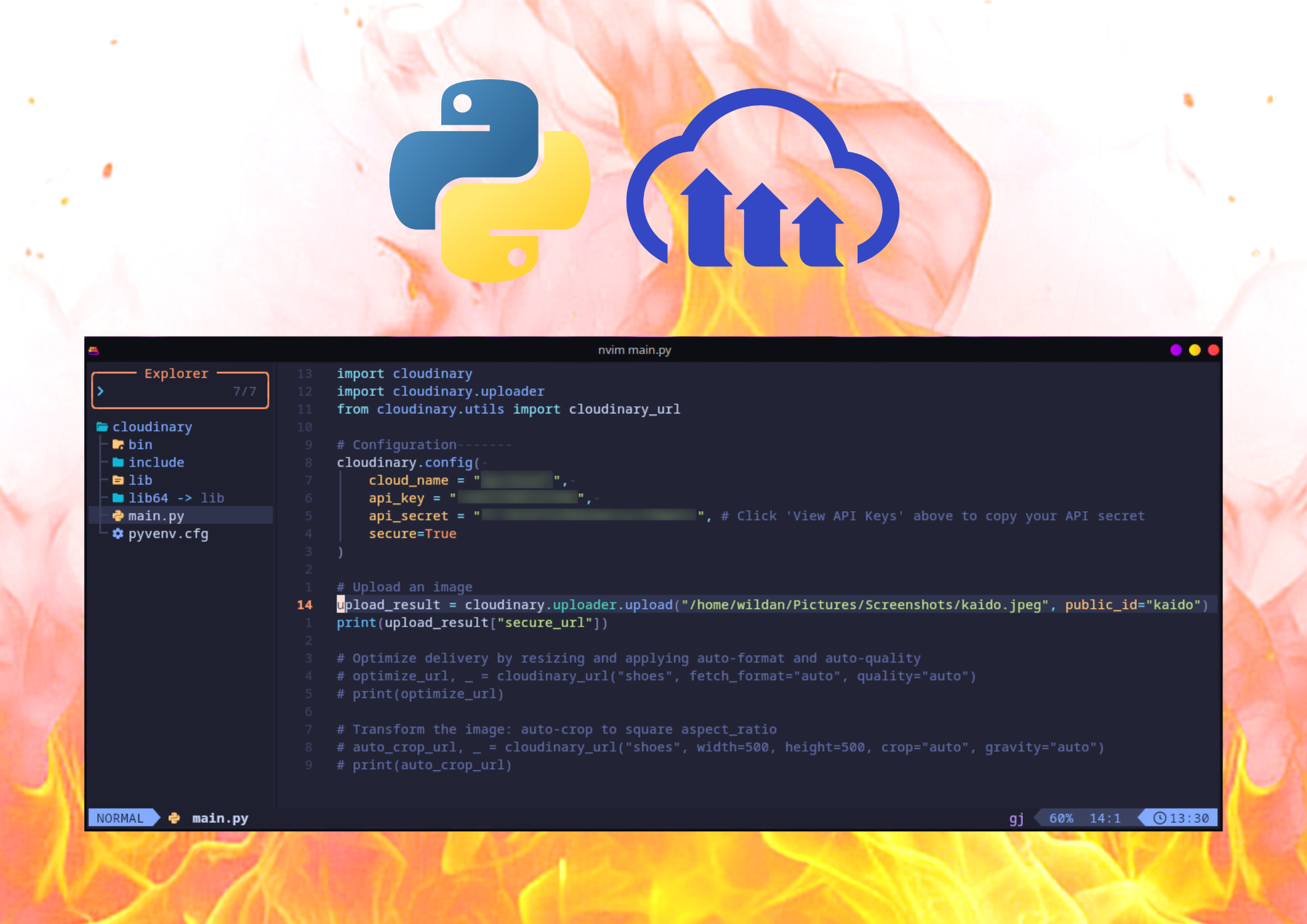The height and width of the screenshot is (924, 1307).
Task: Click the Explorer panel title
Action: [176, 373]
